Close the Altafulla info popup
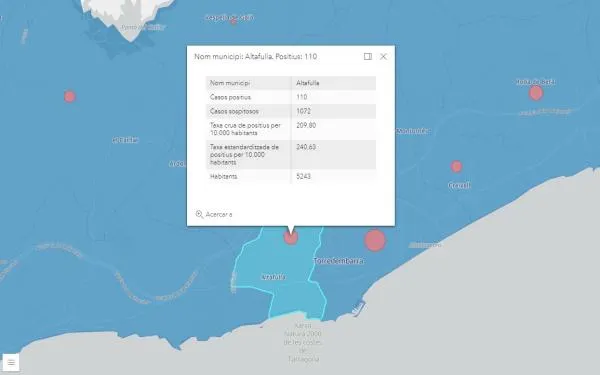This screenshot has width=600, height=375. (383, 57)
